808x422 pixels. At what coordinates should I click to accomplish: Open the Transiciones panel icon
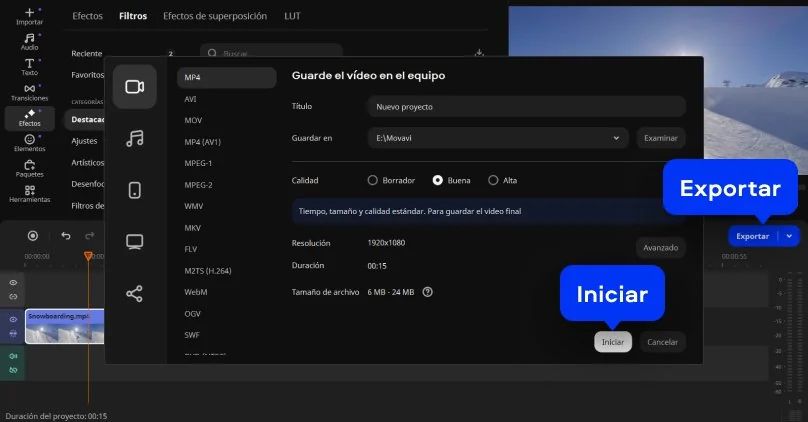pos(29,92)
